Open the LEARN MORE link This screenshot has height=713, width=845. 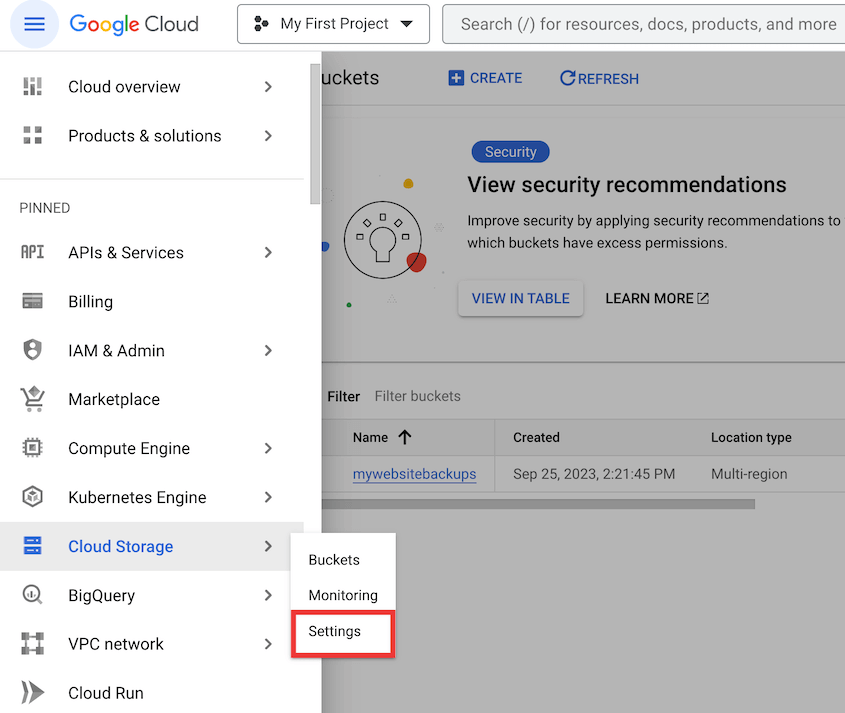[657, 299]
